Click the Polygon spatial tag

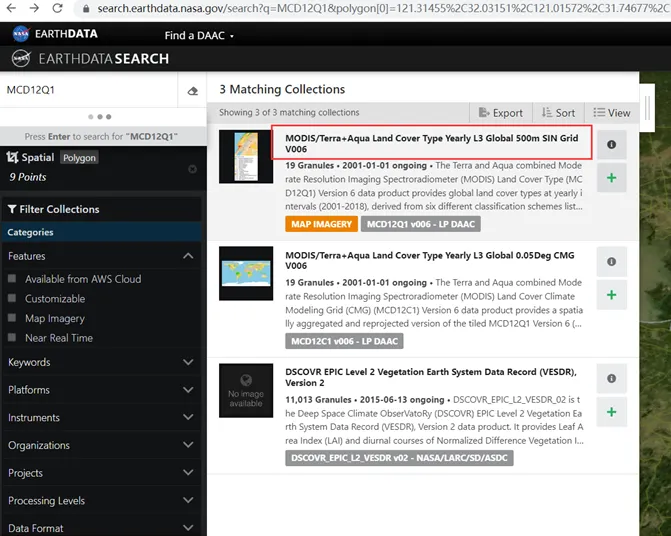tap(80, 157)
